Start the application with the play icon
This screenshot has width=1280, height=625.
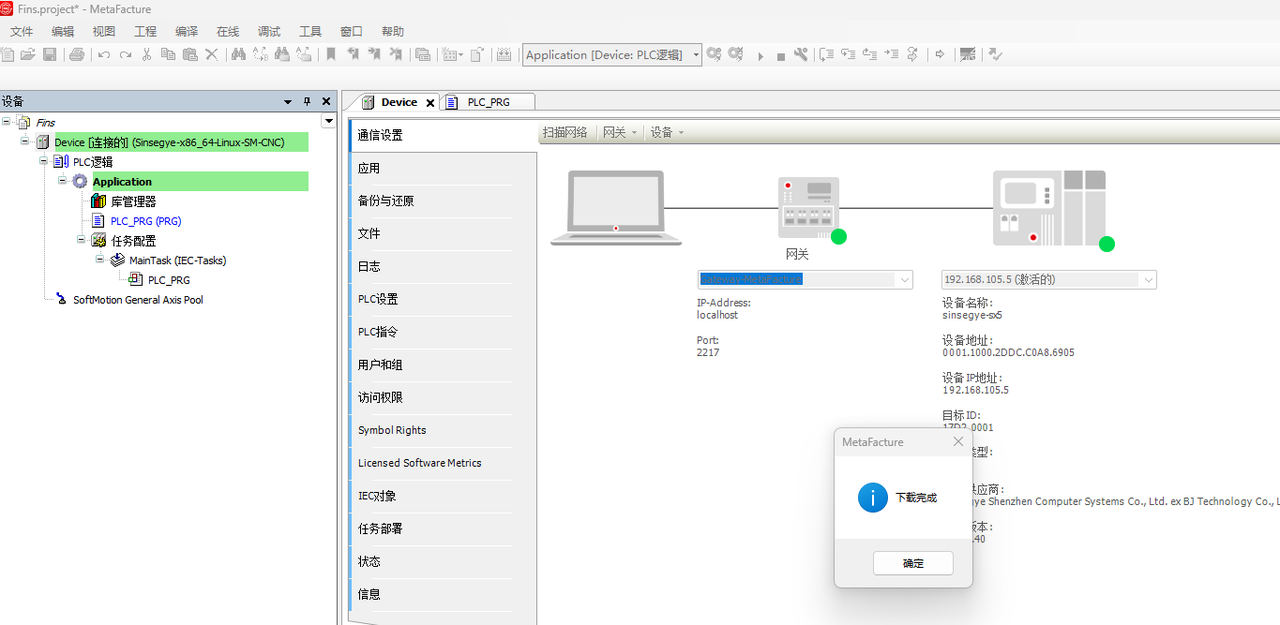760,56
